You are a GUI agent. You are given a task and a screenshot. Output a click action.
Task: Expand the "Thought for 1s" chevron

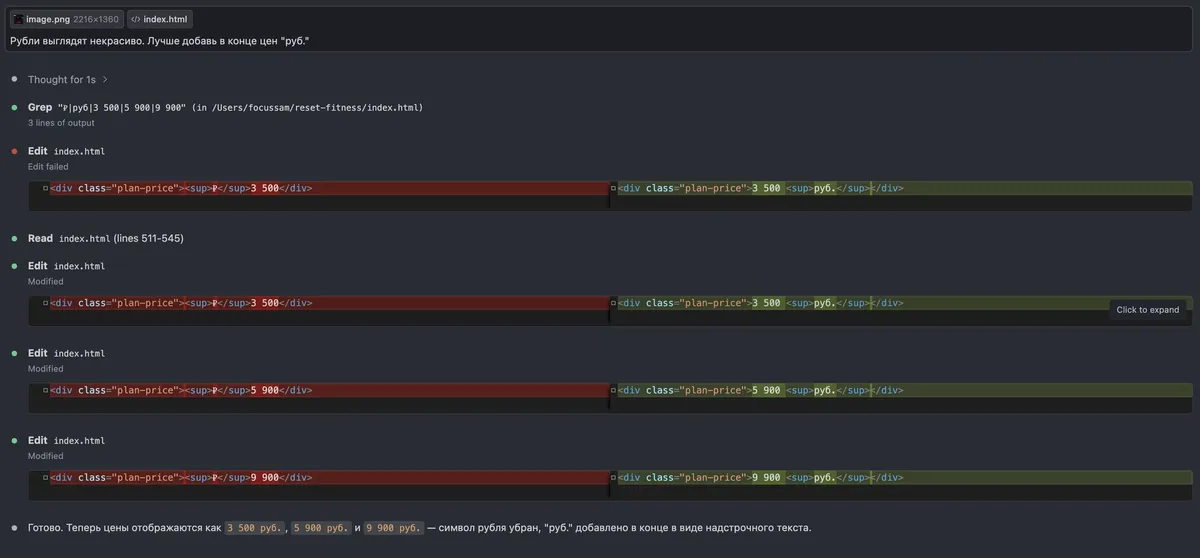[x=105, y=79]
